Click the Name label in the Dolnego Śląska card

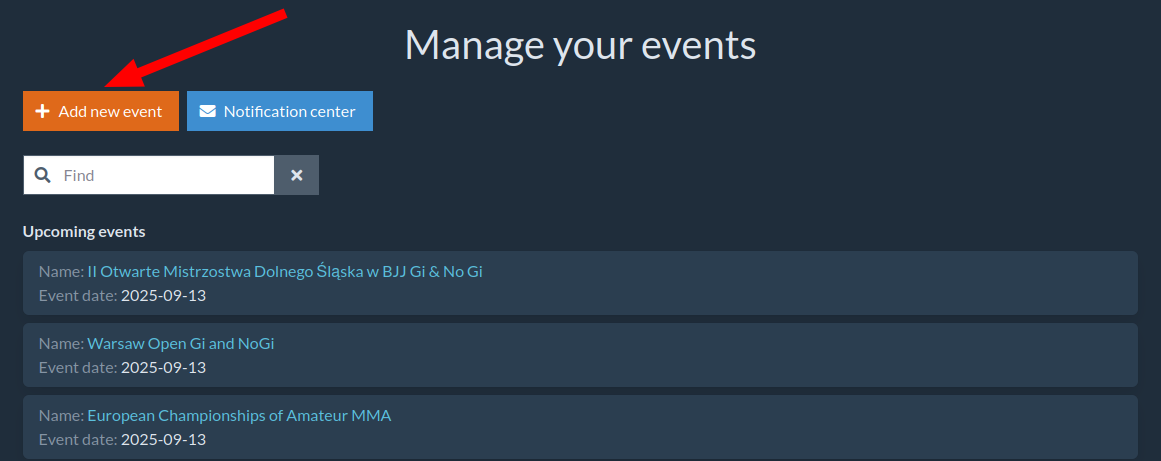point(60,271)
